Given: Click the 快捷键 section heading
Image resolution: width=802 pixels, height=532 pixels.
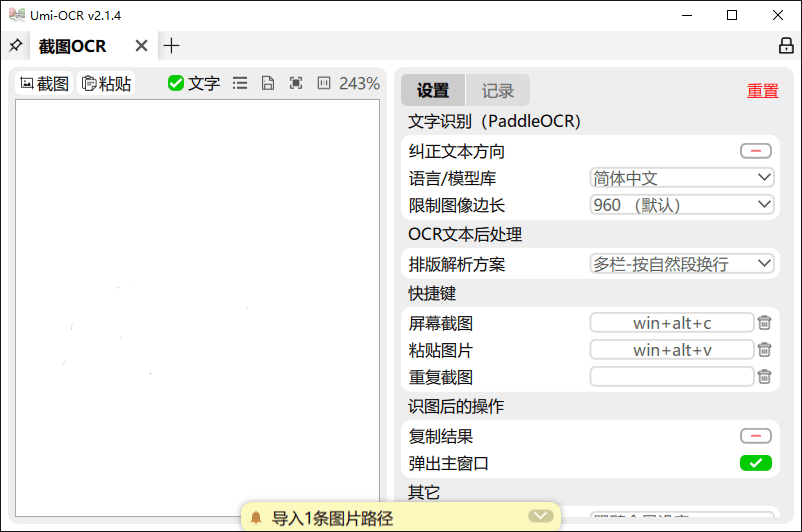Looking at the screenshot, I should pyautogui.click(x=432, y=294).
